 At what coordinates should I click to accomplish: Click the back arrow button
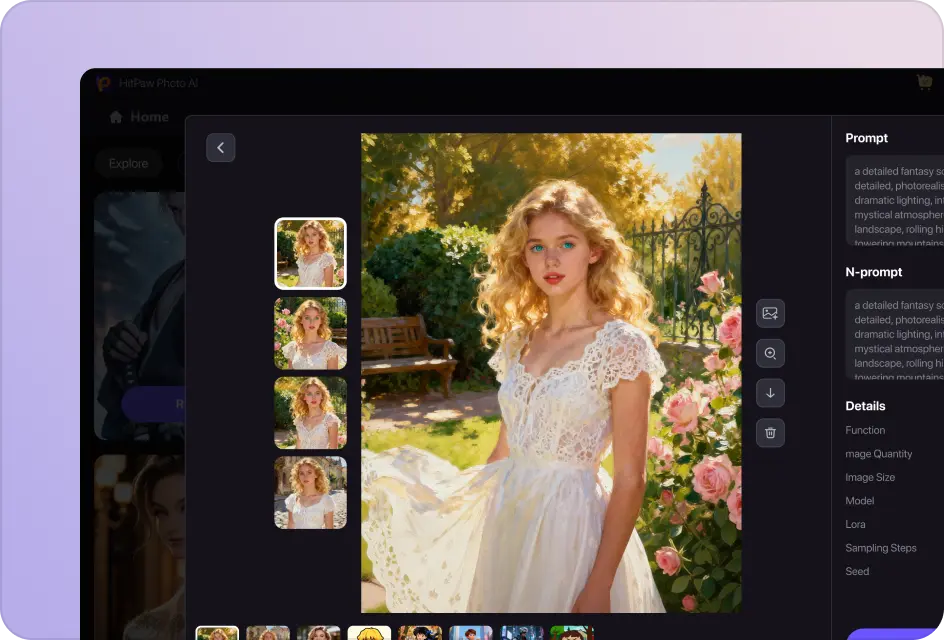coord(220,148)
